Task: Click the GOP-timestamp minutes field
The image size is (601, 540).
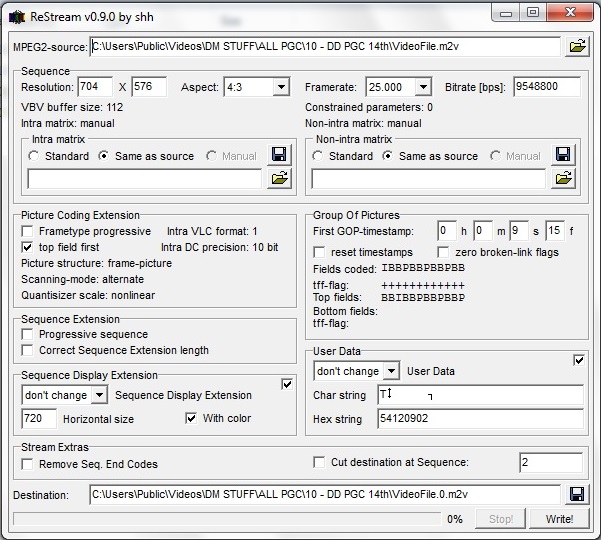Action: (x=483, y=231)
